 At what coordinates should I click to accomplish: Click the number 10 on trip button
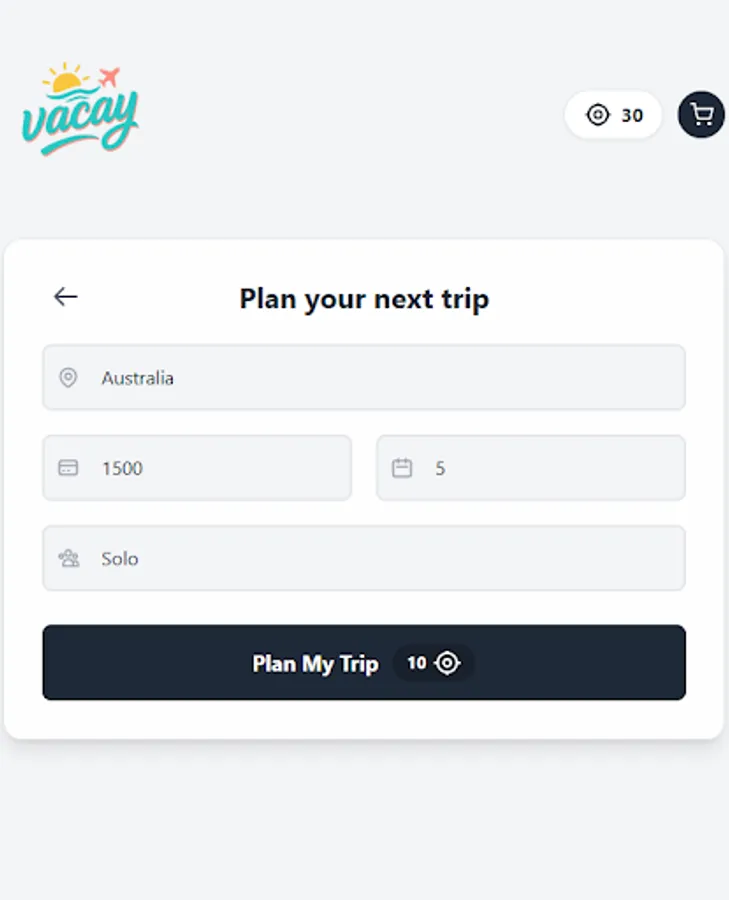(417, 663)
